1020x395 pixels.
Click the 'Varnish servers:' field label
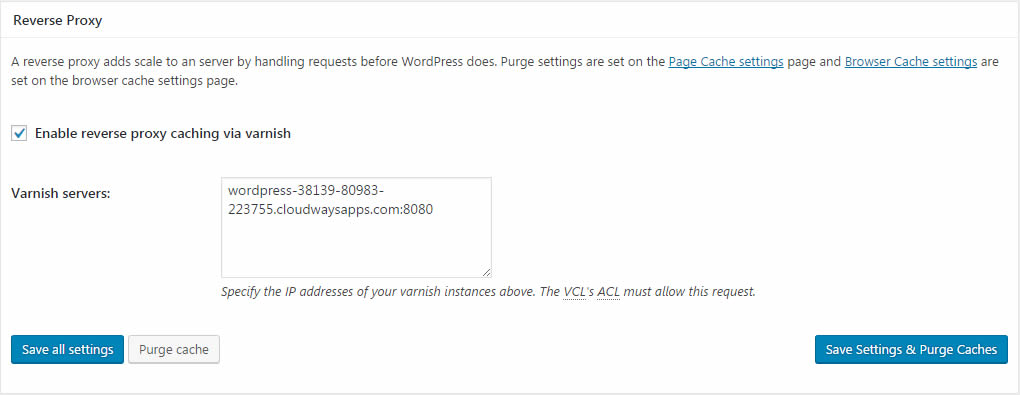pos(61,193)
